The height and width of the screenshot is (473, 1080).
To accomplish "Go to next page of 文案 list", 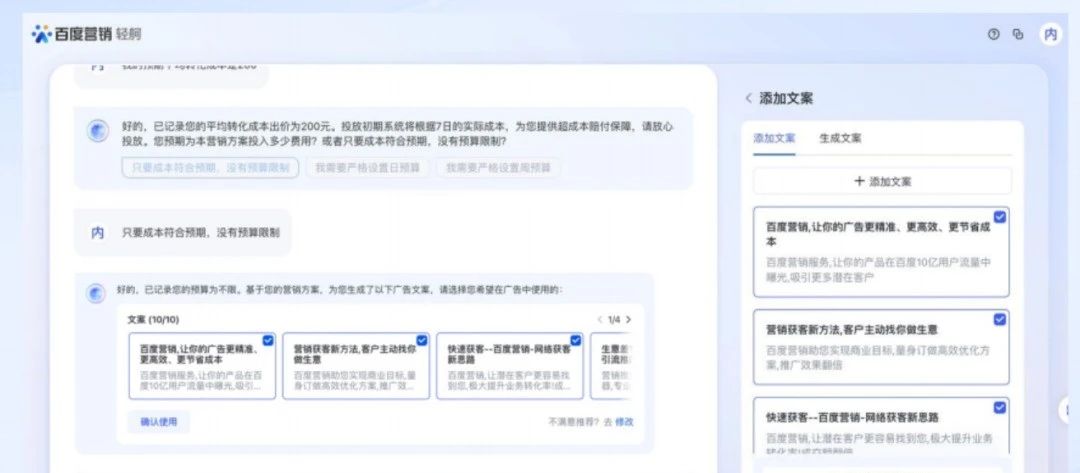I will coord(628,319).
